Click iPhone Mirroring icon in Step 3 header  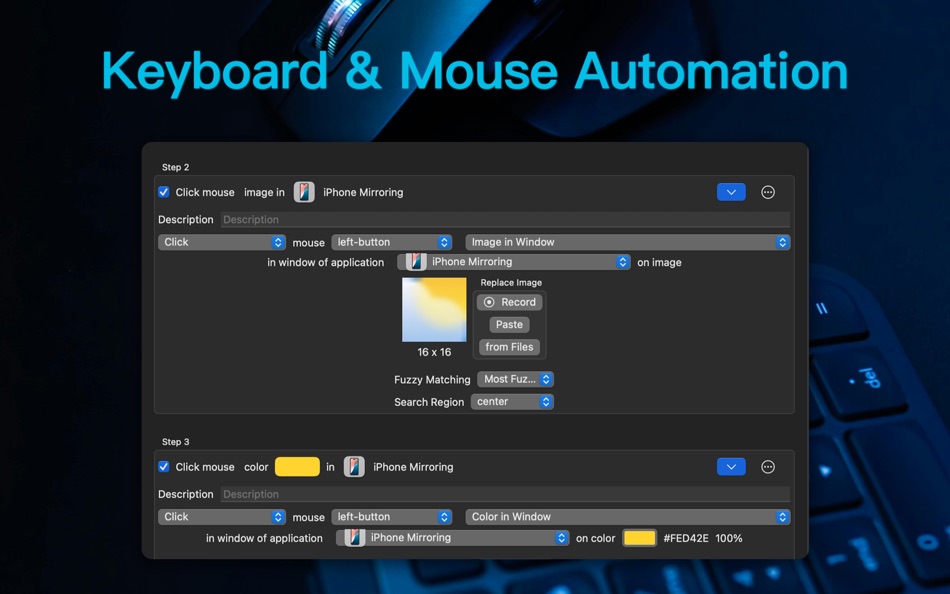click(354, 467)
